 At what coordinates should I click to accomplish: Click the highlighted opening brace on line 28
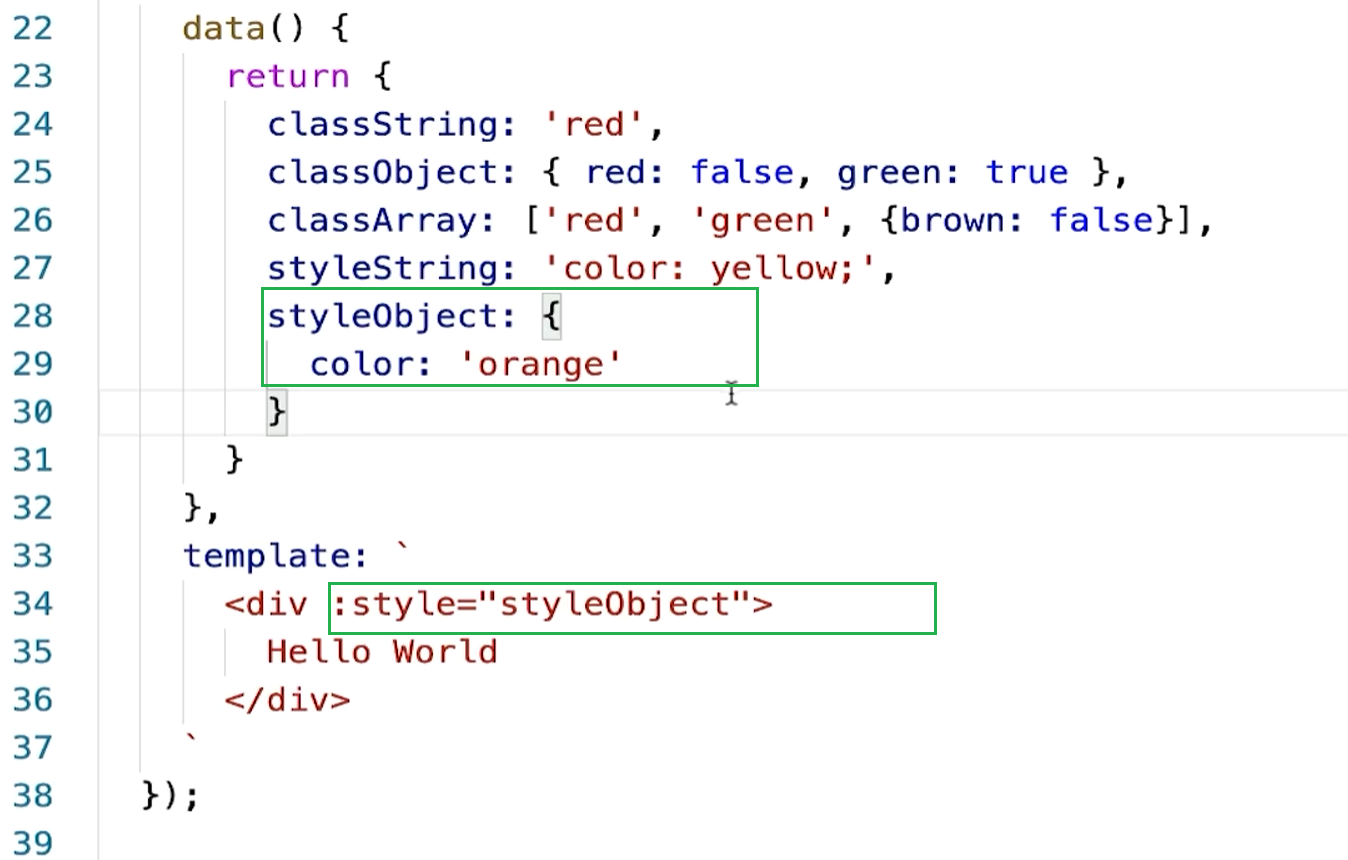(x=553, y=316)
